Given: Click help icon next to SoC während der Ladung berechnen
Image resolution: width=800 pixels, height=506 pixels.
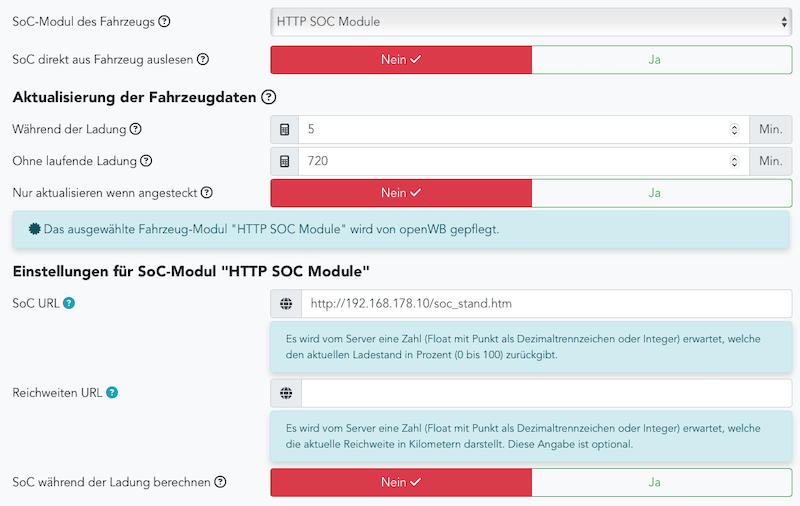Looking at the screenshot, I should (x=220, y=482).
